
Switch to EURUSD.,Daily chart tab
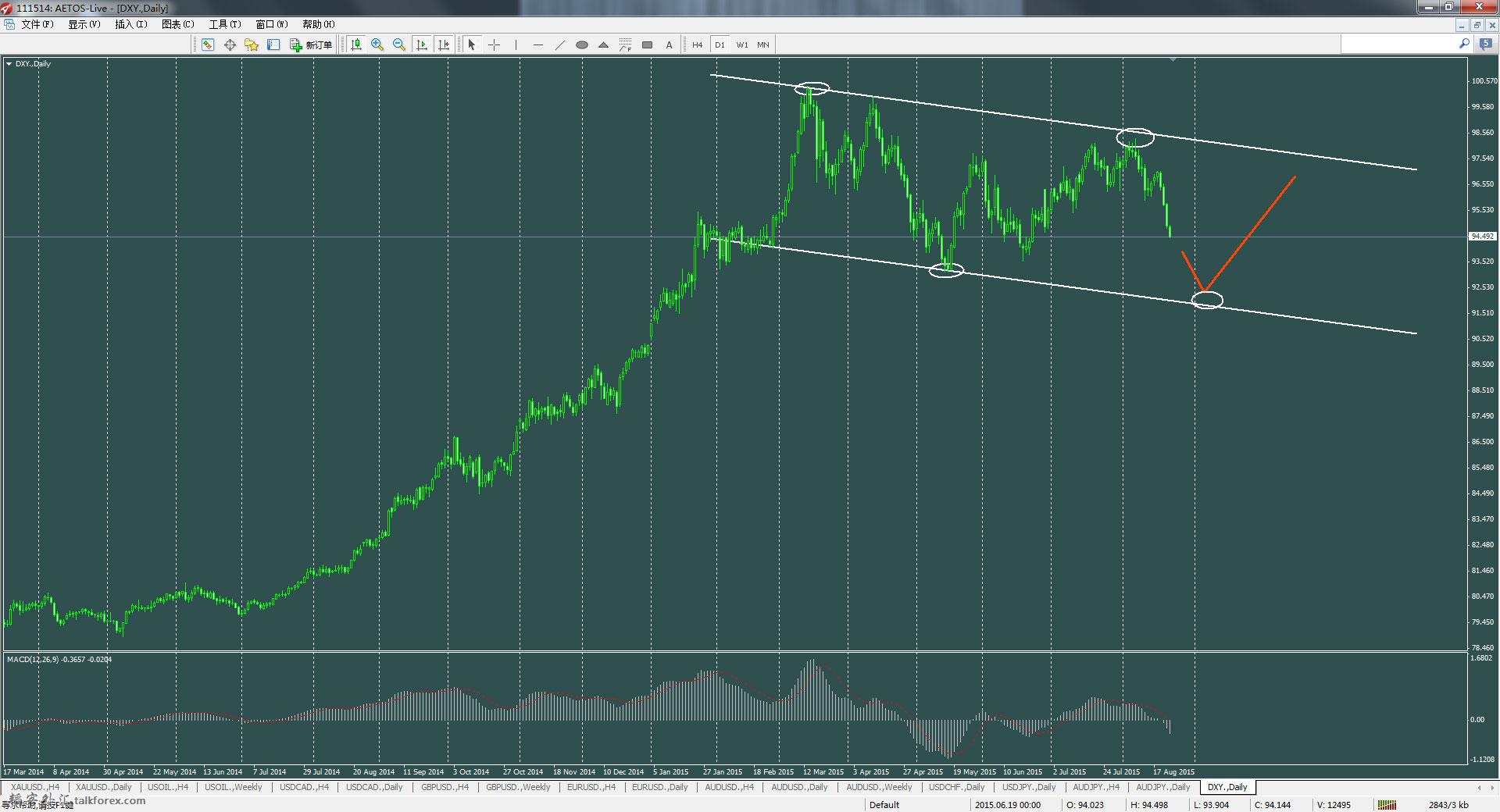point(659,787)
